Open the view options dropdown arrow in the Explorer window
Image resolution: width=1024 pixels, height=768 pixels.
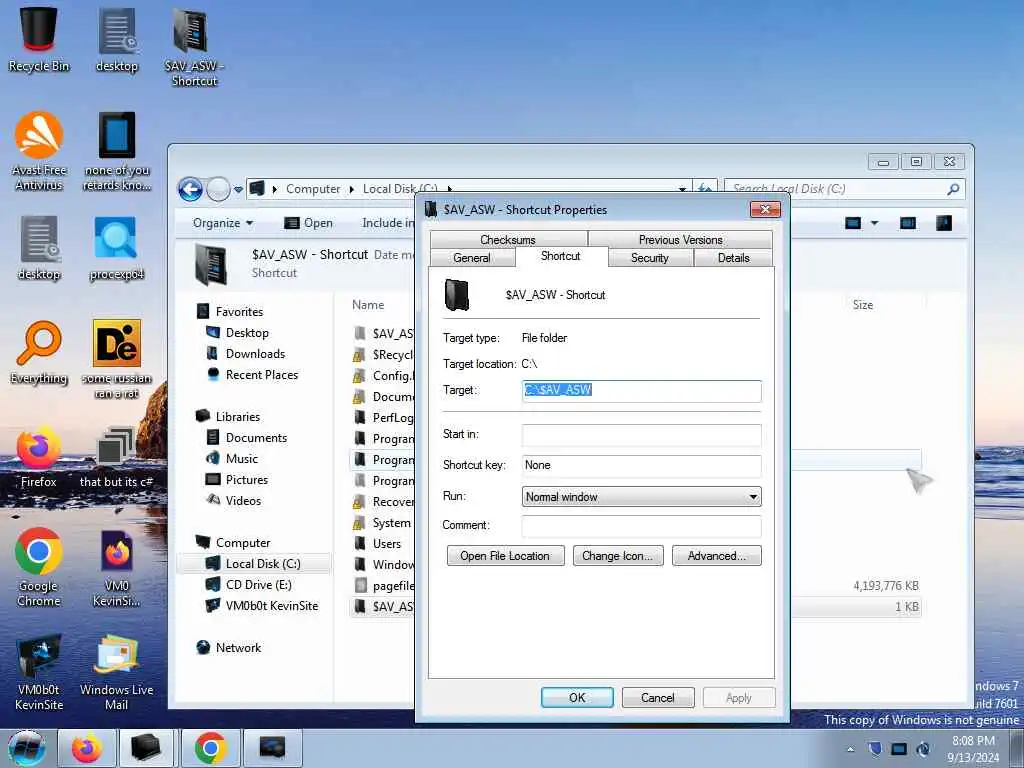tap(874, 223)
